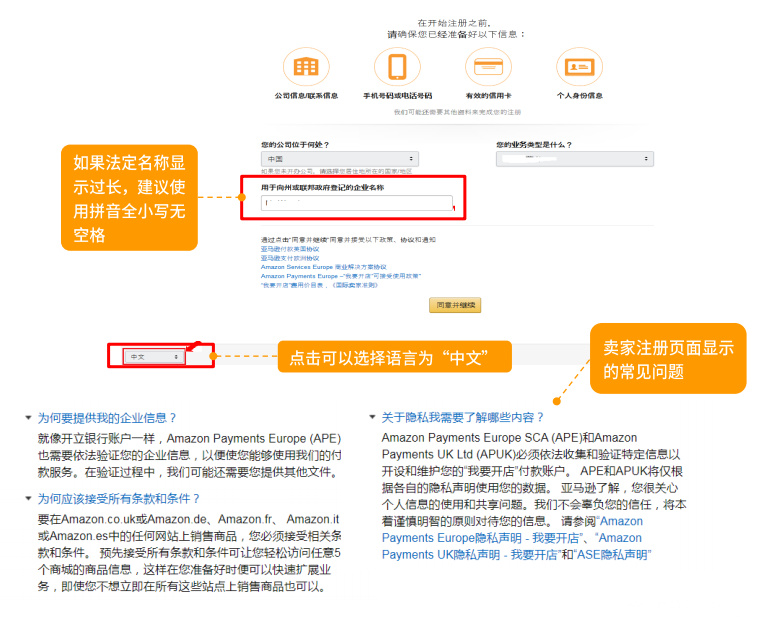Click the 同意并继续 button
This screenshot has height=637, width=761.
pos(455,305)
